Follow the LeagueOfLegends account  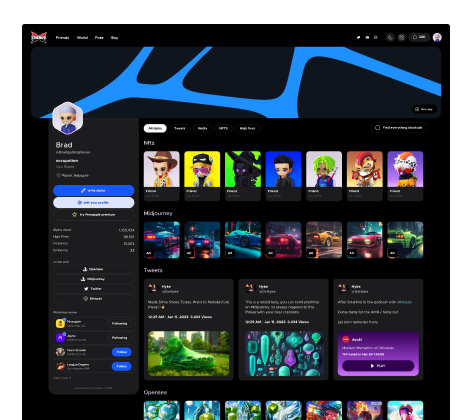pyautogui.click(x=122, y=366)
